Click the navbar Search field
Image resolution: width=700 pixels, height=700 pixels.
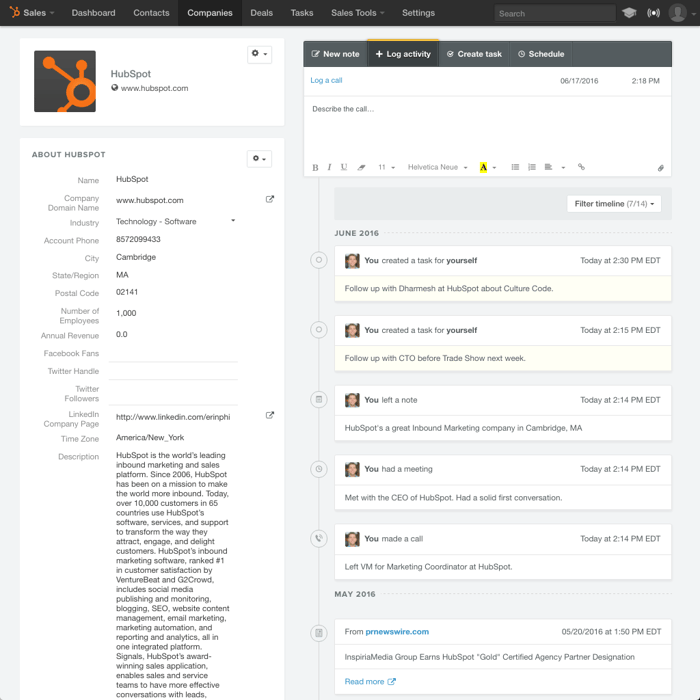(554, 13)
